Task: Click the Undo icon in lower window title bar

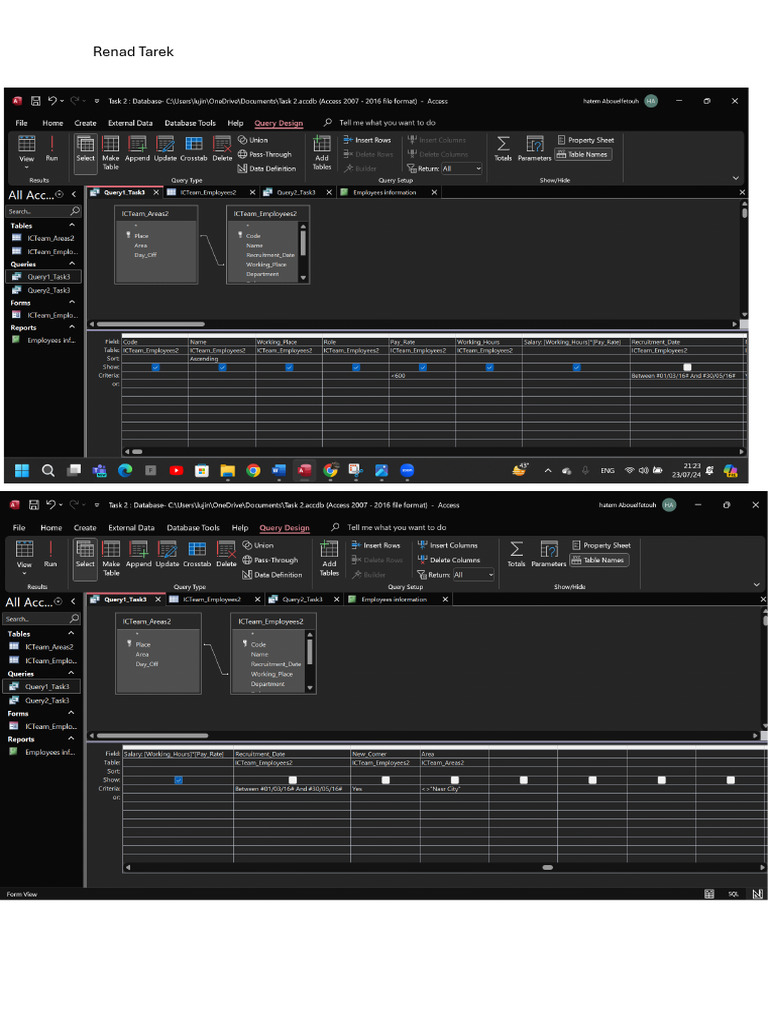Action: (x=51, y=504)
